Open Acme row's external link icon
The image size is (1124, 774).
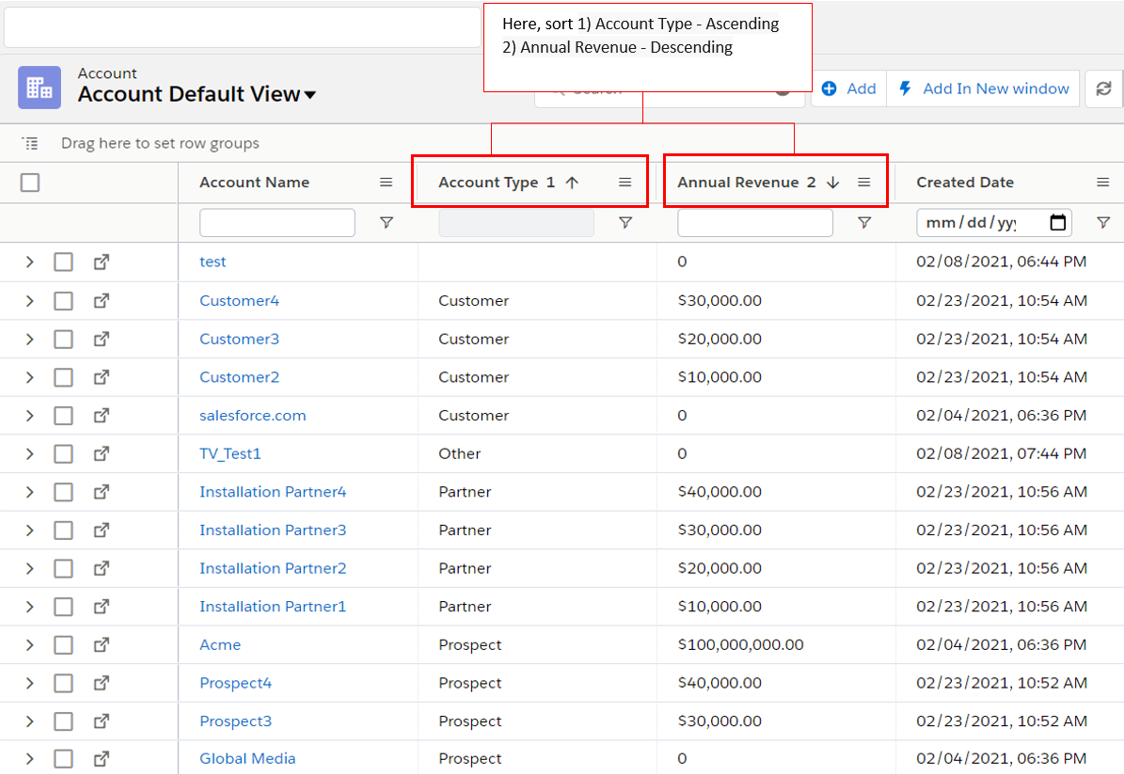pos(101,645)
